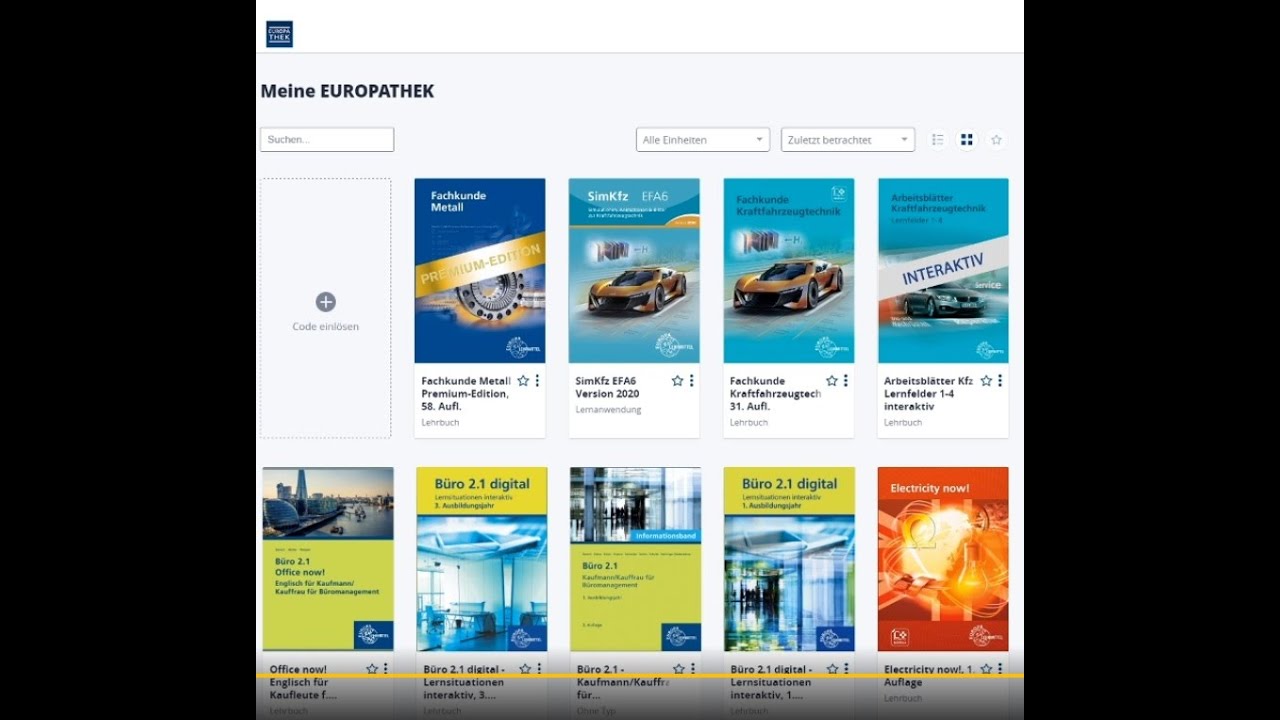Screen dimensions: 1280x720
Task: Focus the 'Suchen...' search field
Action: 327,140
